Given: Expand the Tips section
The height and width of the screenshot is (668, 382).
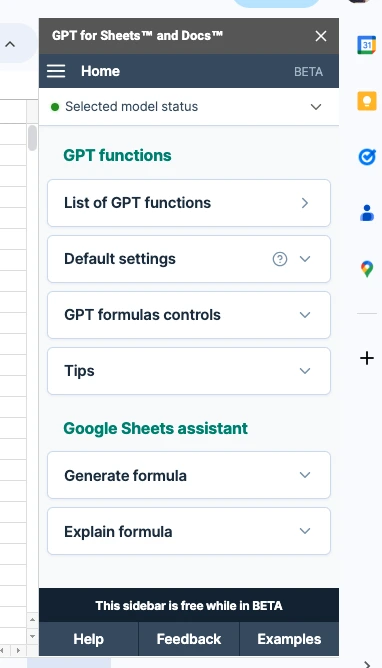Looking at the screenshot, I should point(189,371).
